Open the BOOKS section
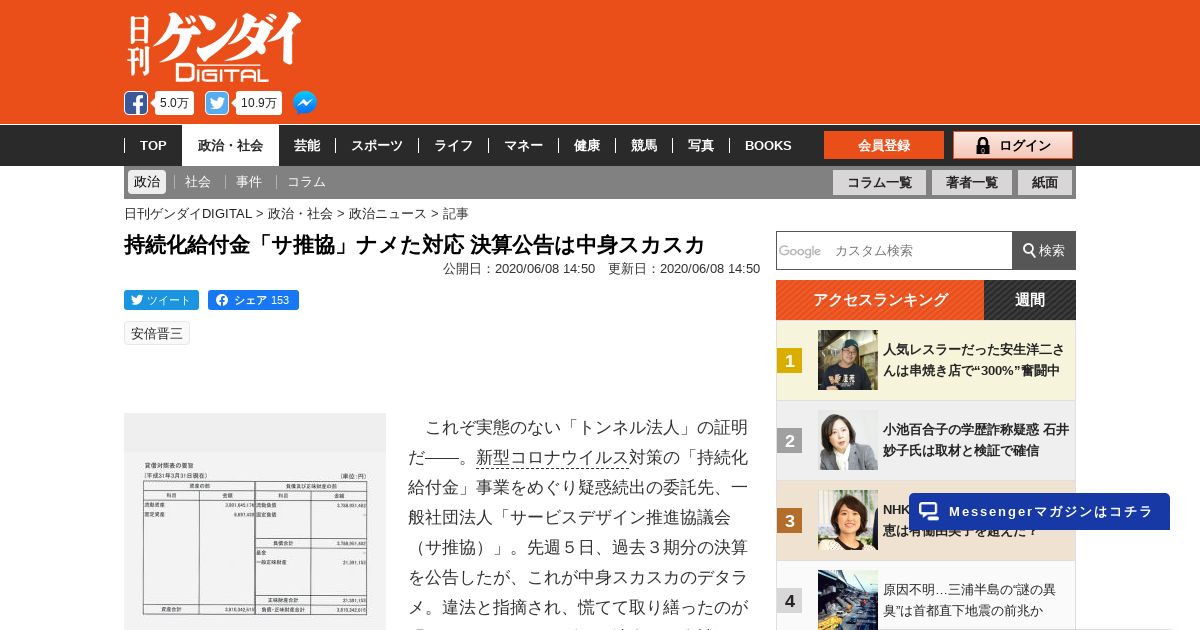The height and width of the screenshot is (630, 1200). (768, 145)
